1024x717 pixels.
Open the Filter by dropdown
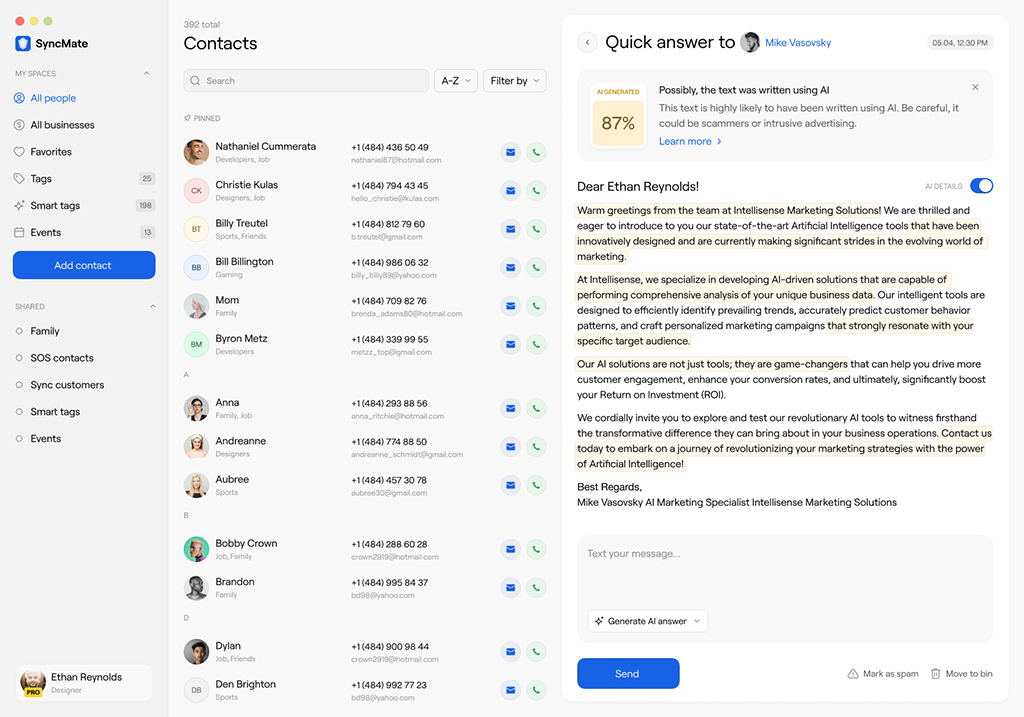(515, 80)
